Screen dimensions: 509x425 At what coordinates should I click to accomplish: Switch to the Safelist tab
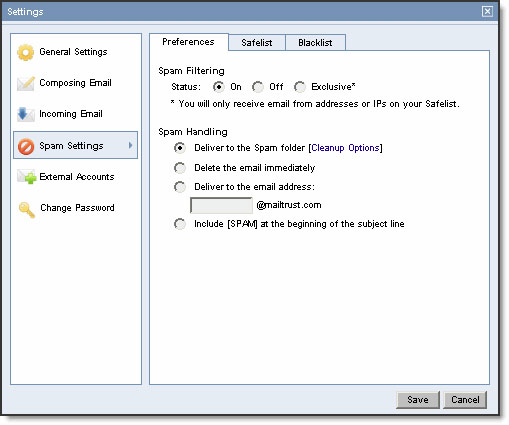coord(257,43)
